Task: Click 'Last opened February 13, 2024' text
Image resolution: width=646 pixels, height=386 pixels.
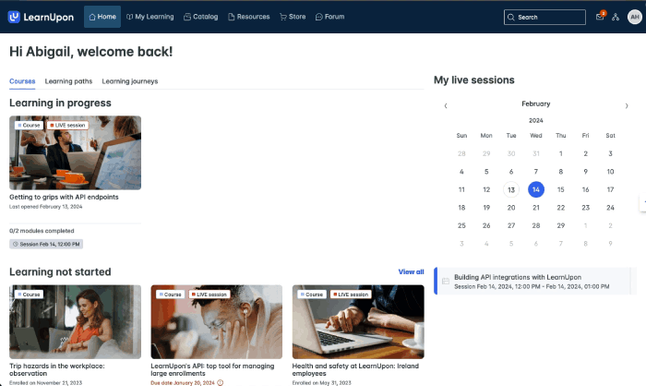Action: tap(46, 207)
